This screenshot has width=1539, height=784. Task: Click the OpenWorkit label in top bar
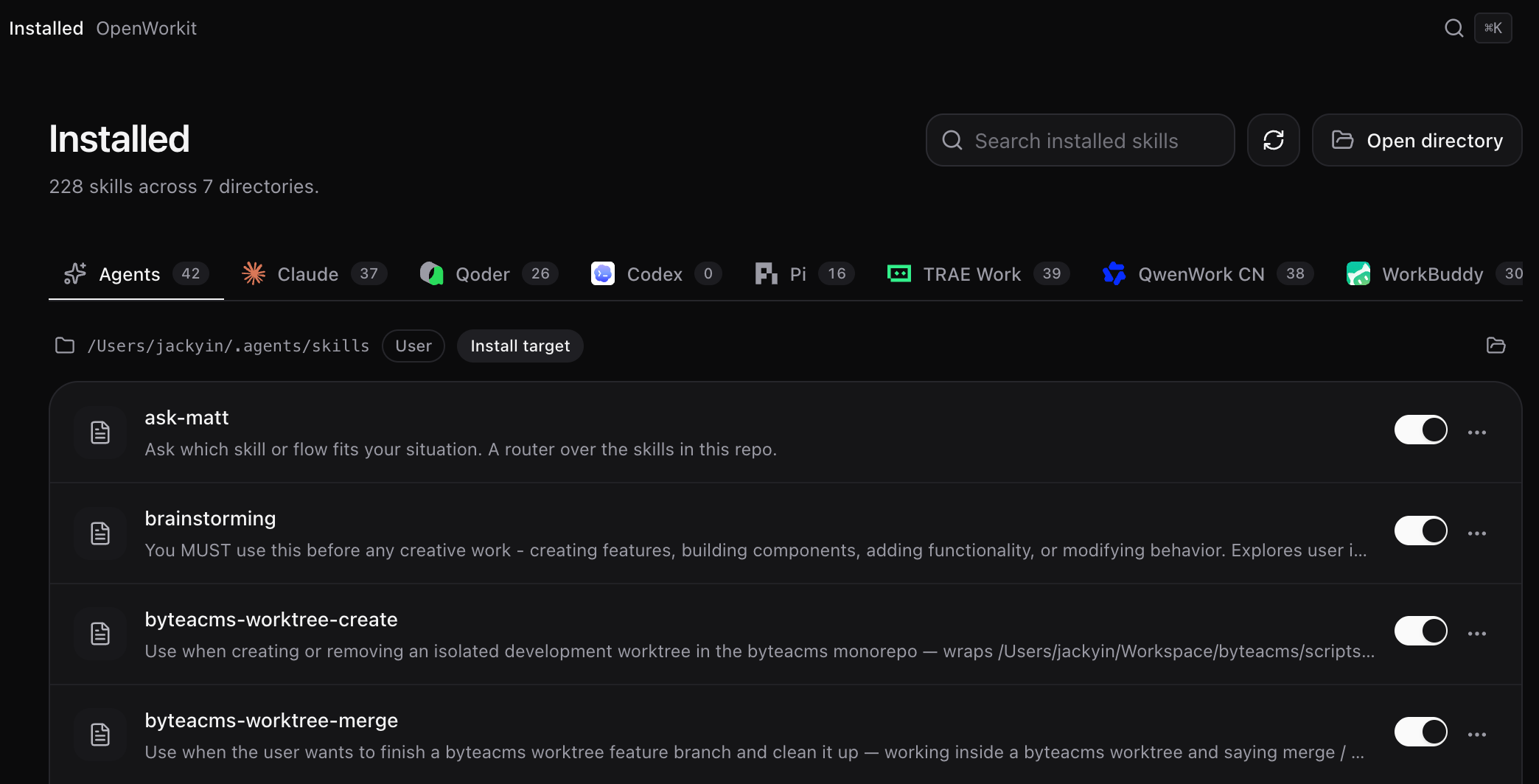[146, 28]
